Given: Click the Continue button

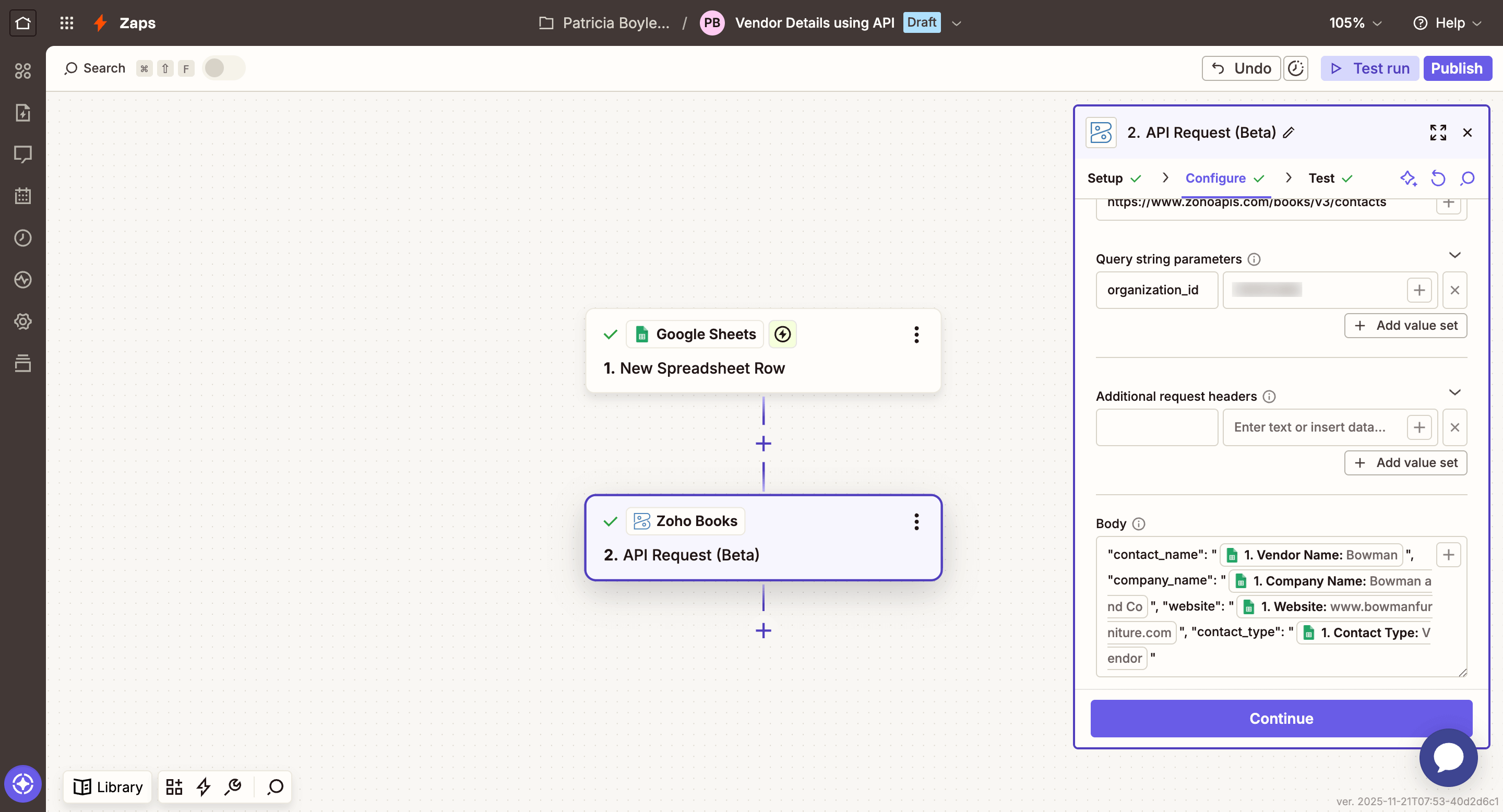Looking at the screenshot, I should pyautogui.click(x=1281, y=718).
